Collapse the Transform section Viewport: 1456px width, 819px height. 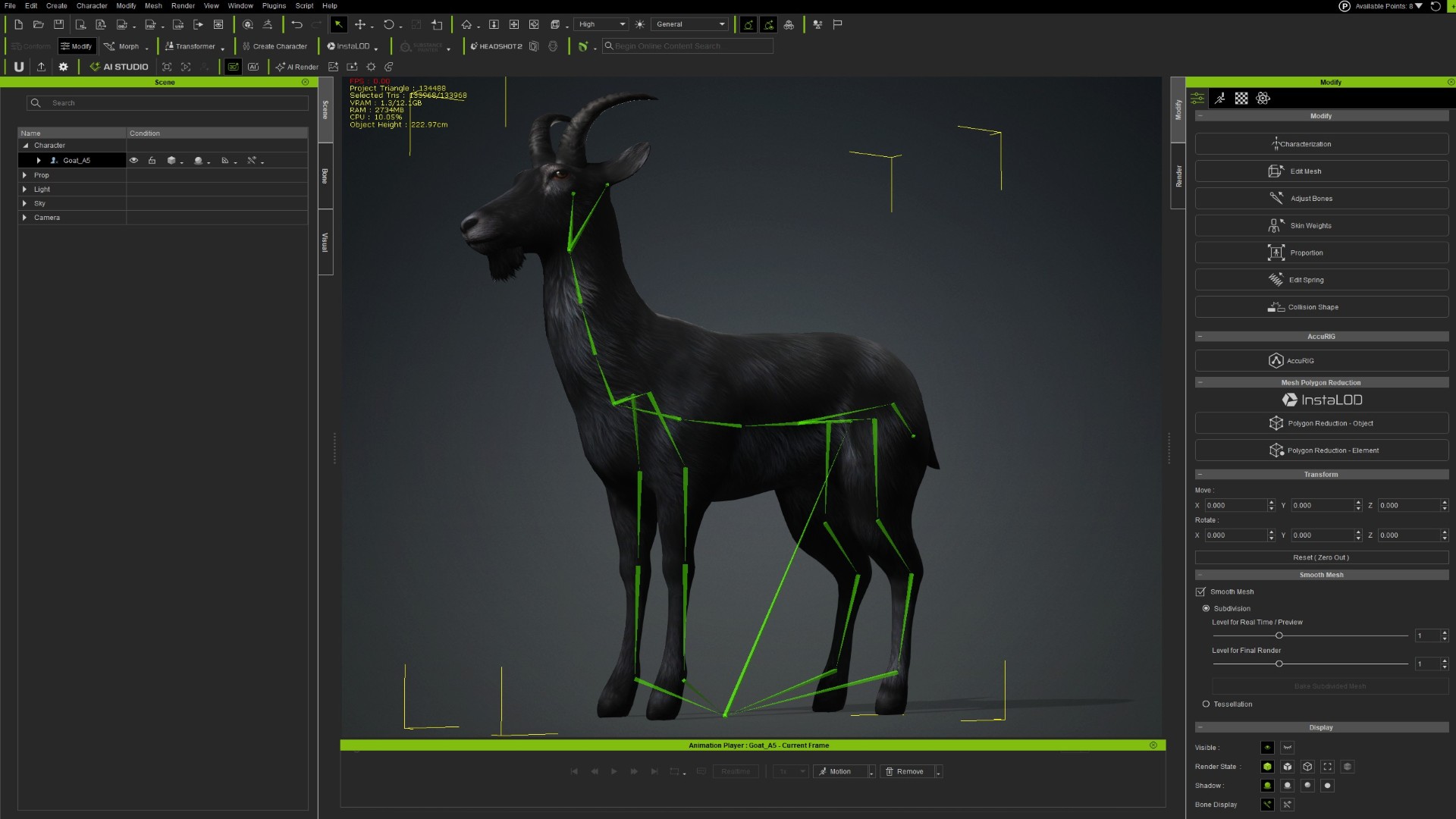(x=1200, y=475)
